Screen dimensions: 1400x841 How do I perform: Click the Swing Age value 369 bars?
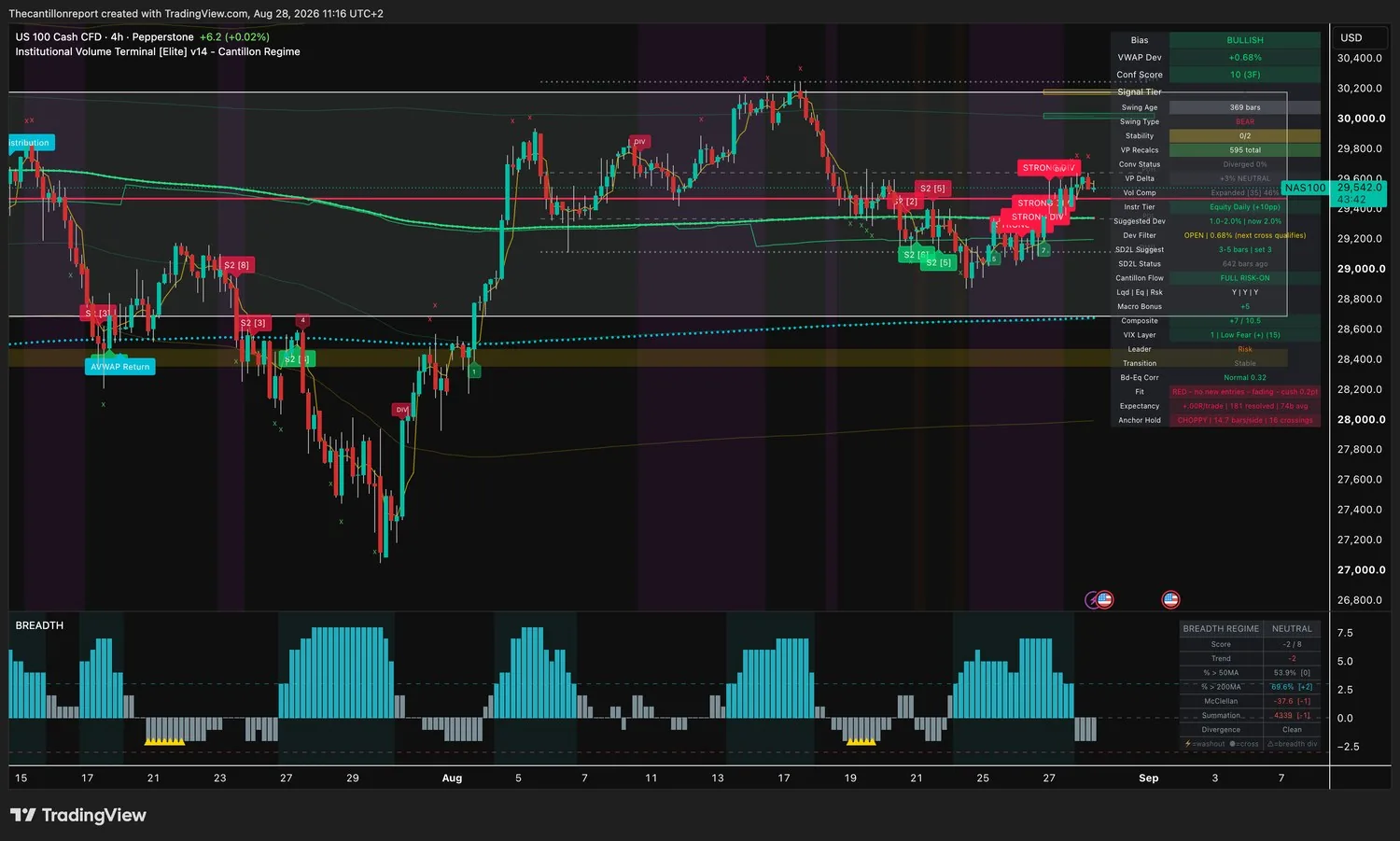click(x=1245, y=107)
